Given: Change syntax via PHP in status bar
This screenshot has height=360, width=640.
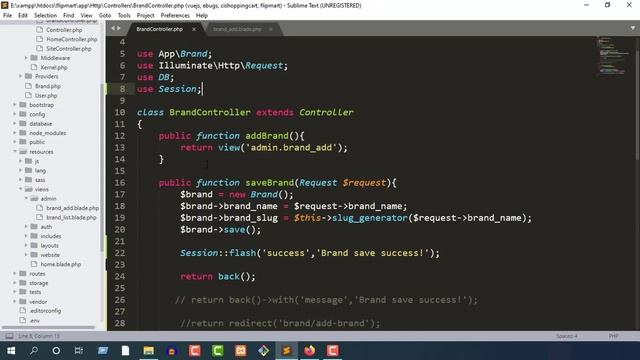Looking at the screenshot, I should (x=613, y=336).
